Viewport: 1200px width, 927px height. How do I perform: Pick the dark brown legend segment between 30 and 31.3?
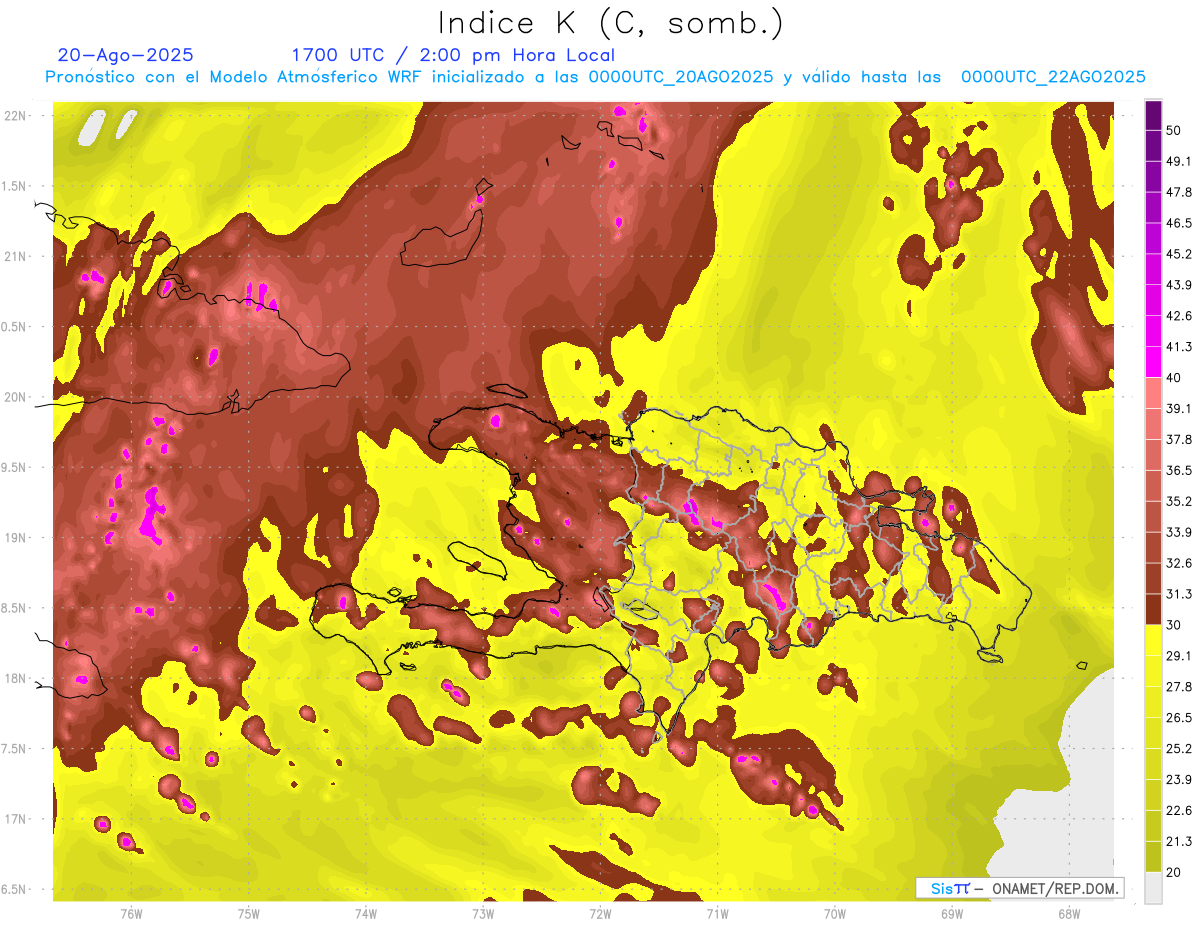1153,609
